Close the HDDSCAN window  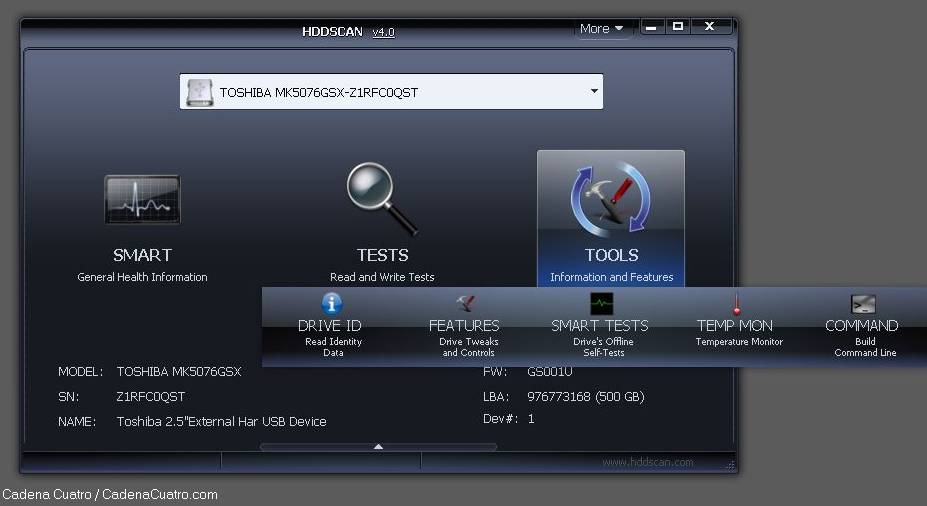pyautogui.click(x=711, y=27)
